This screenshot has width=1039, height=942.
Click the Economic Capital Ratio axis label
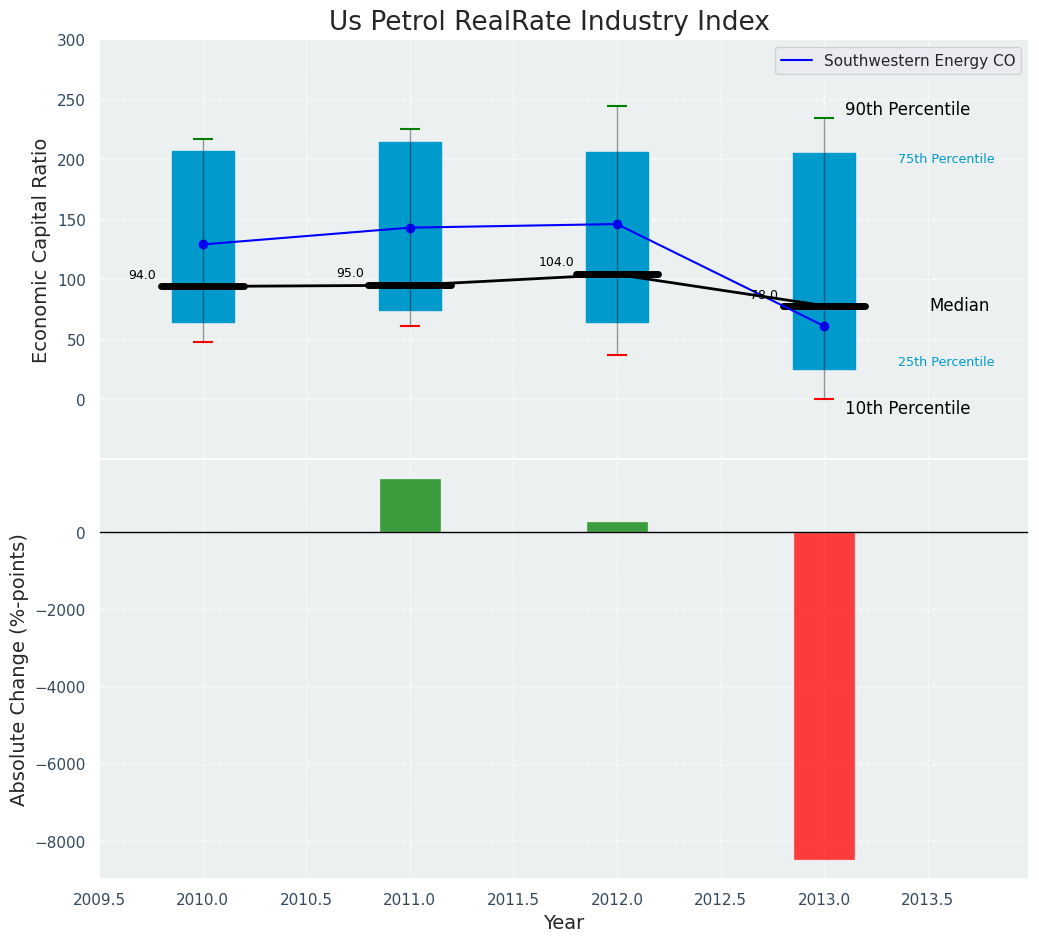(x=40, y=250)
